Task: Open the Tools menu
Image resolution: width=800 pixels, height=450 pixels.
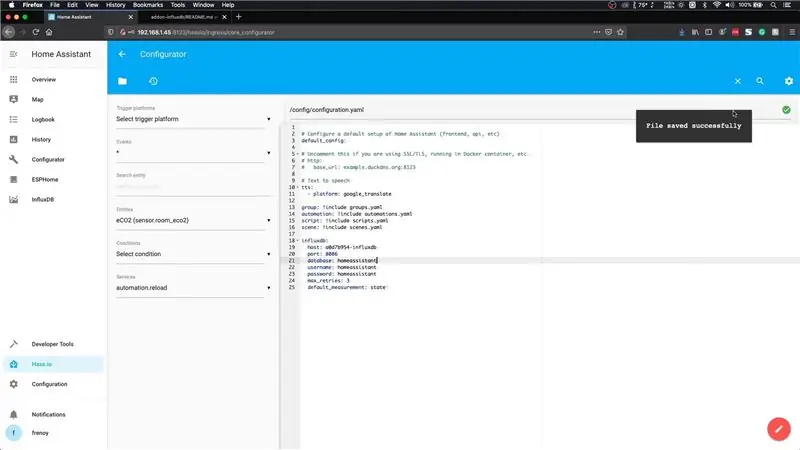Action: 178,5
